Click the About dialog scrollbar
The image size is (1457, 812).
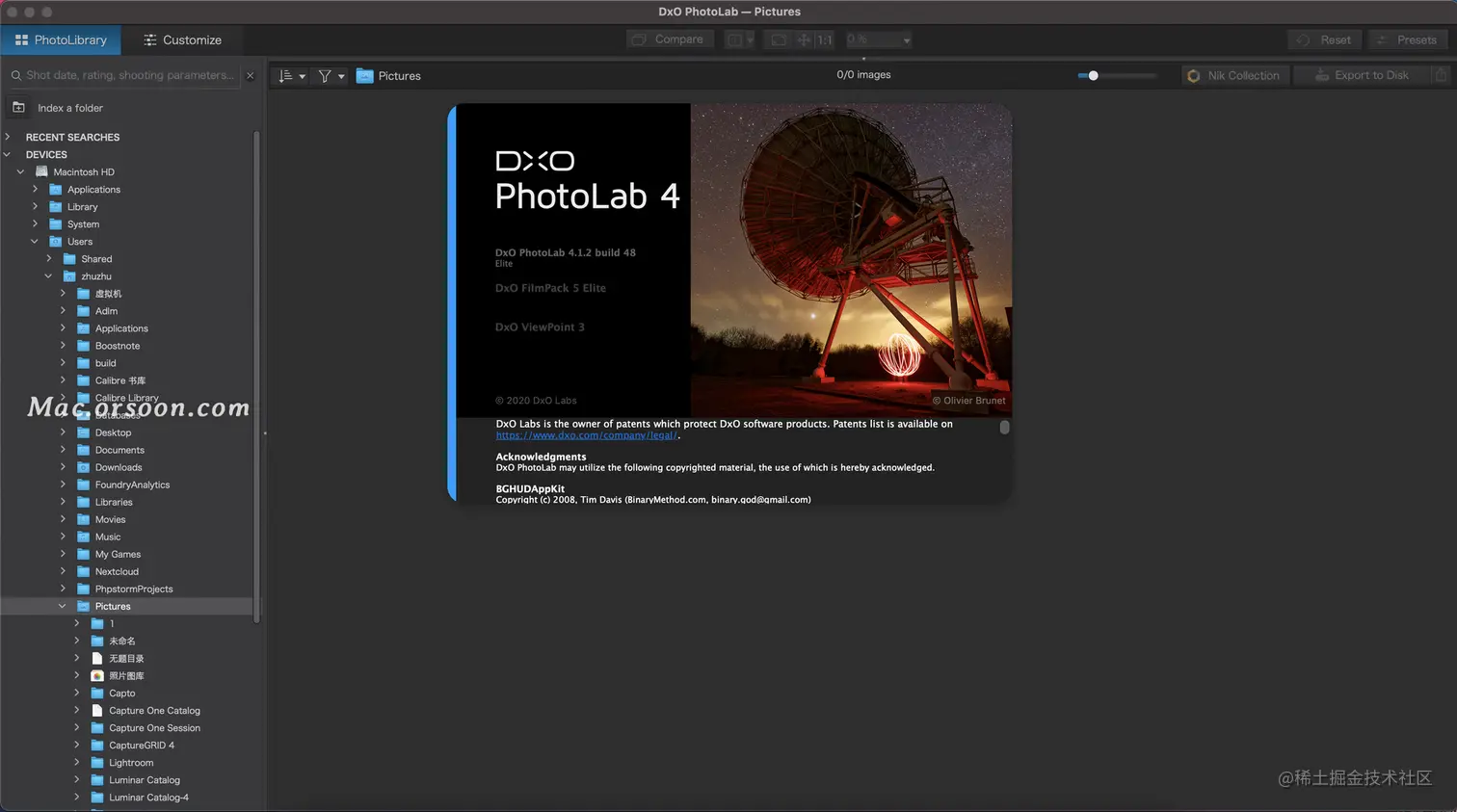(x=1004, y=427)
